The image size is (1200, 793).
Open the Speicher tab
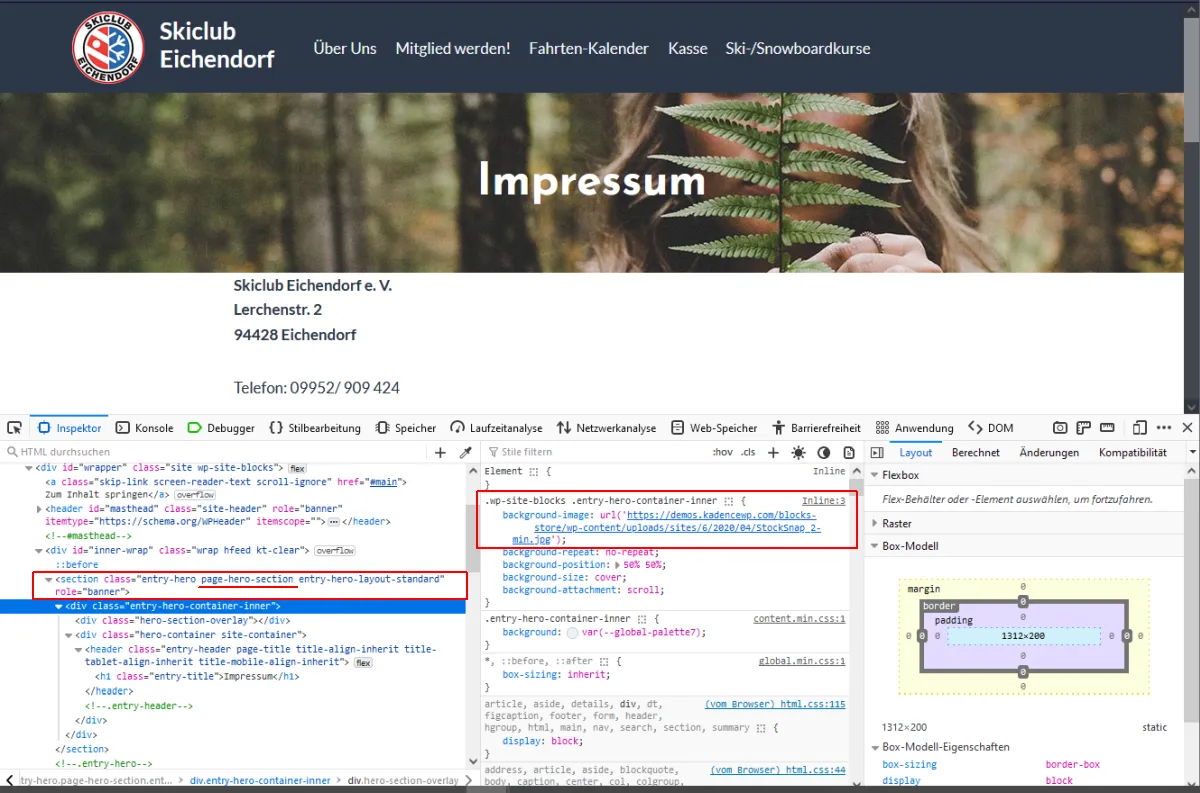(x=406, y=428)
